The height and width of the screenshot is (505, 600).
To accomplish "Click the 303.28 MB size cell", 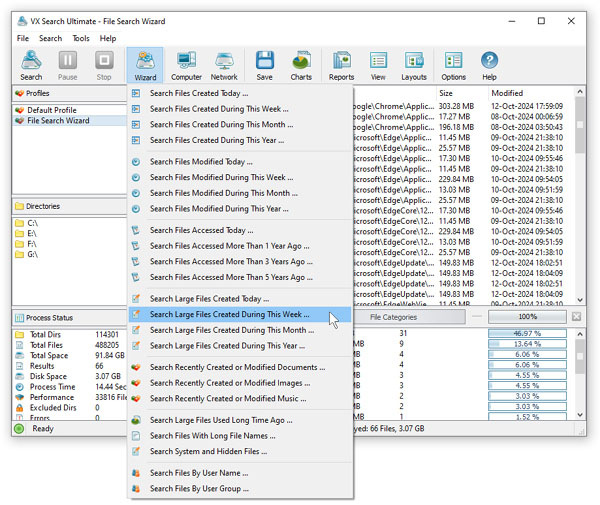I will (x=457, y=106).
